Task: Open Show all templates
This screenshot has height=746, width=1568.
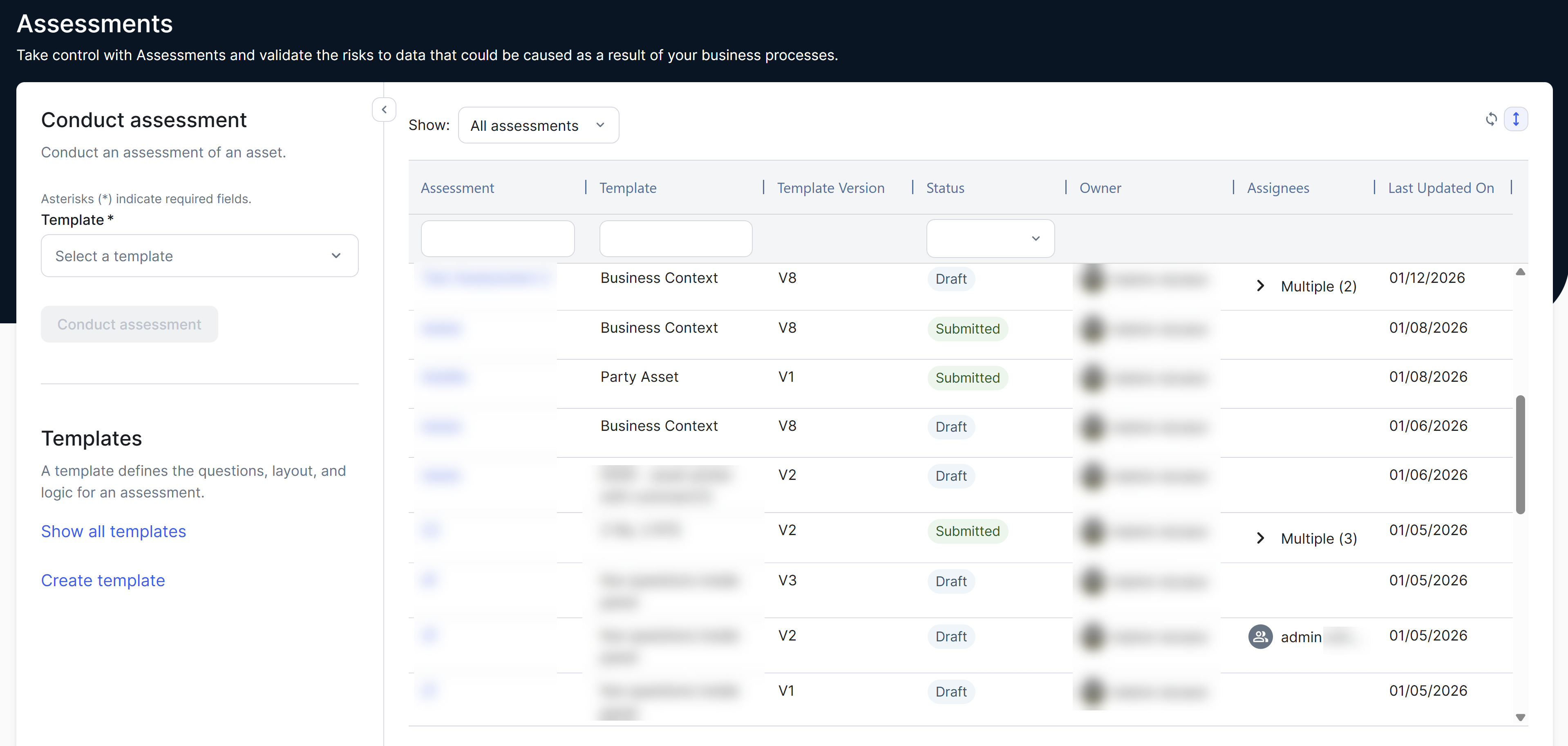Action: (x=113, y=531)
